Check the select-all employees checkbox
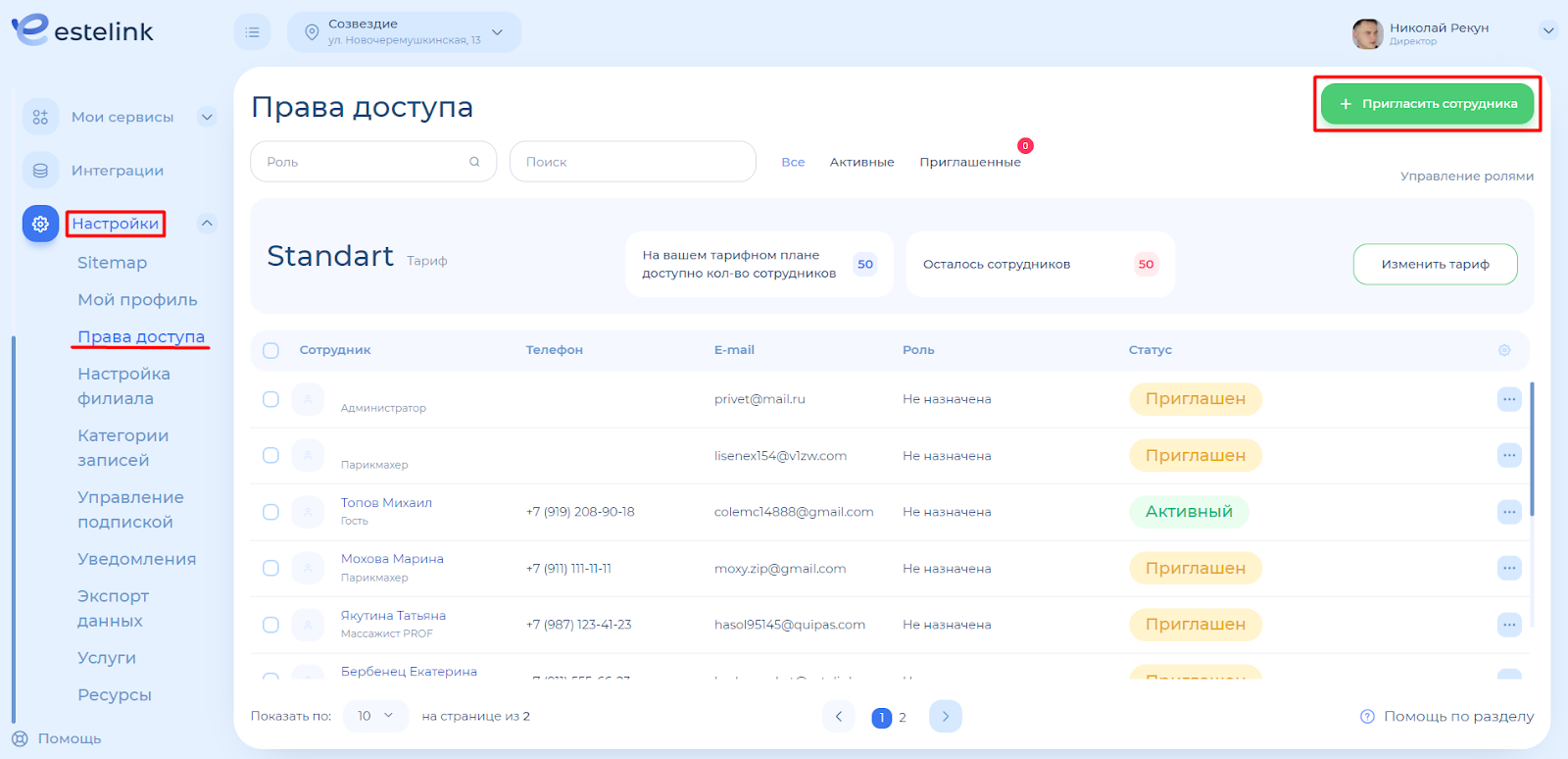The height and width of the screenshot is (759, 1568). 271,350
